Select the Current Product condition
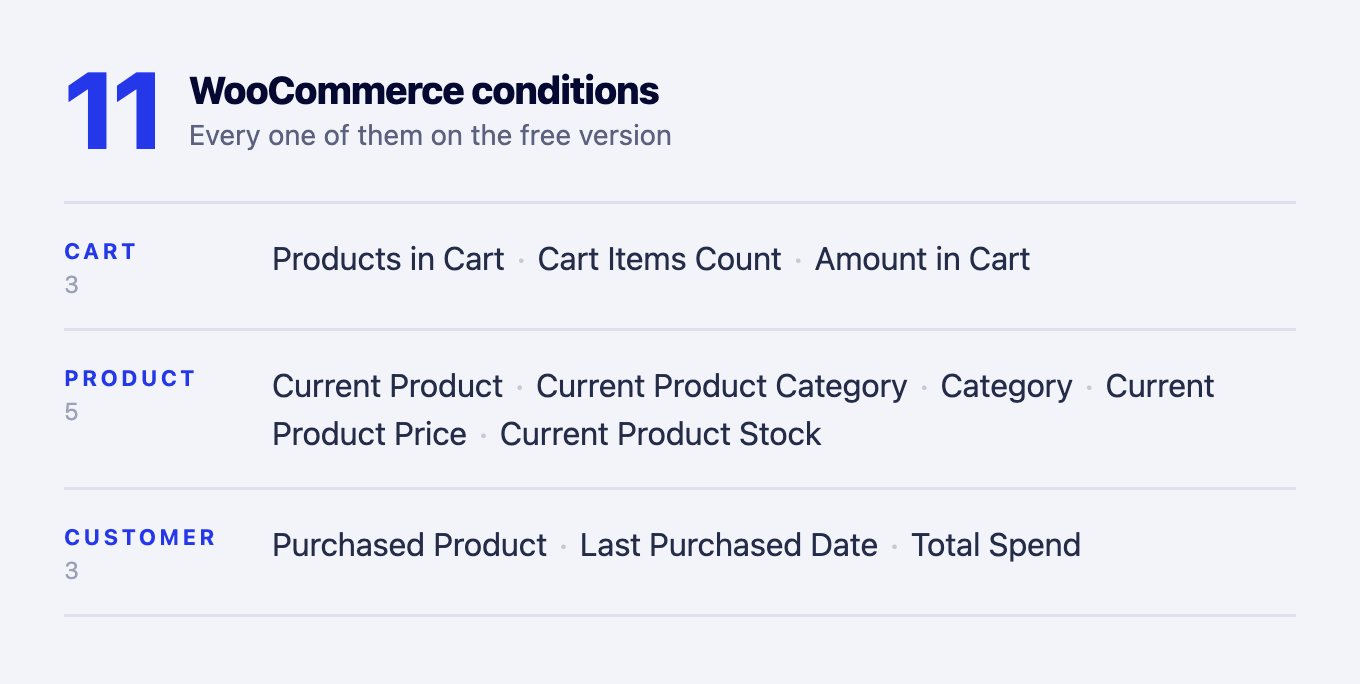This screenshot has width=1360, height=684. pyautogui.click(x=388, y=386)
